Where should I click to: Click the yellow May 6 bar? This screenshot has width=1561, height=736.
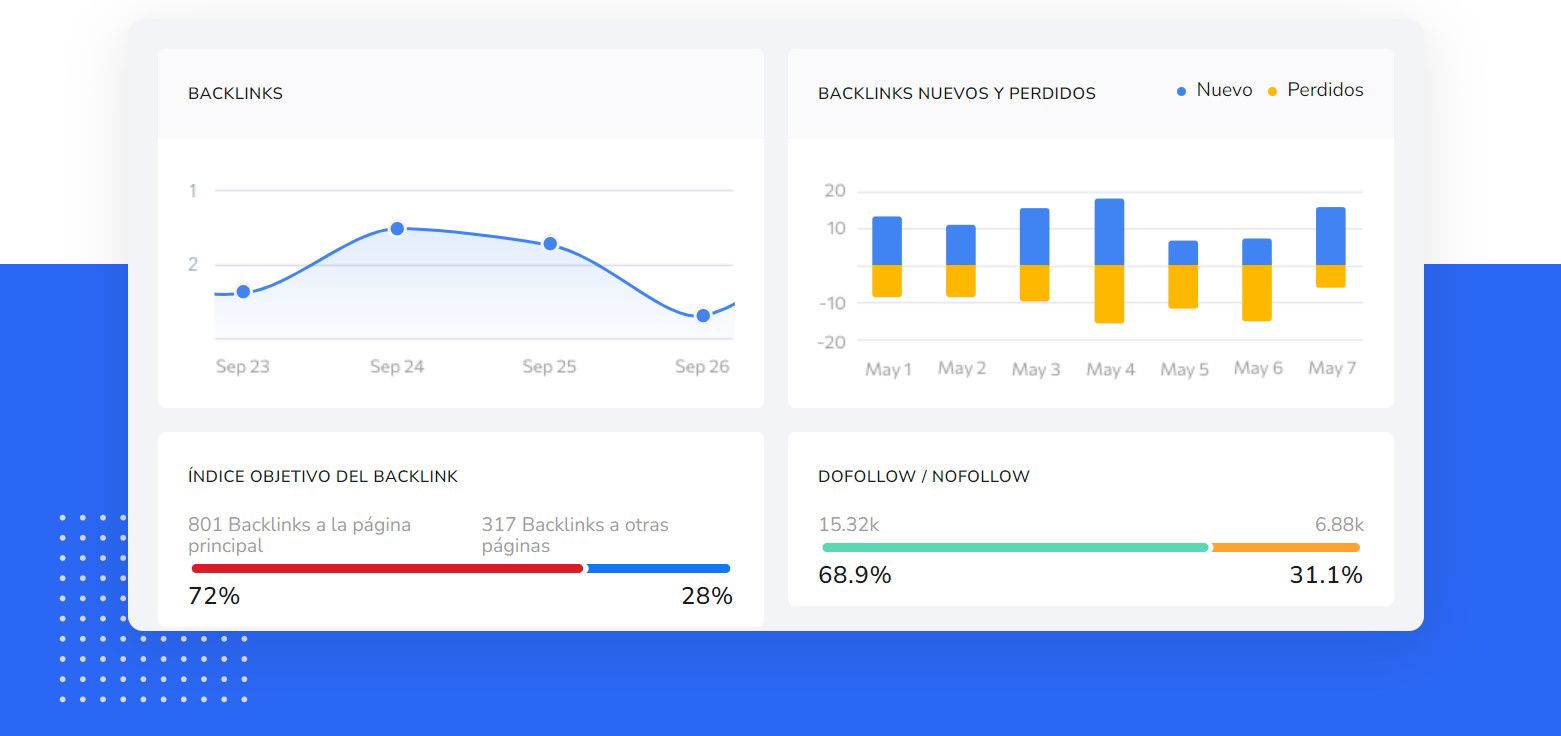pos(1257,293)
